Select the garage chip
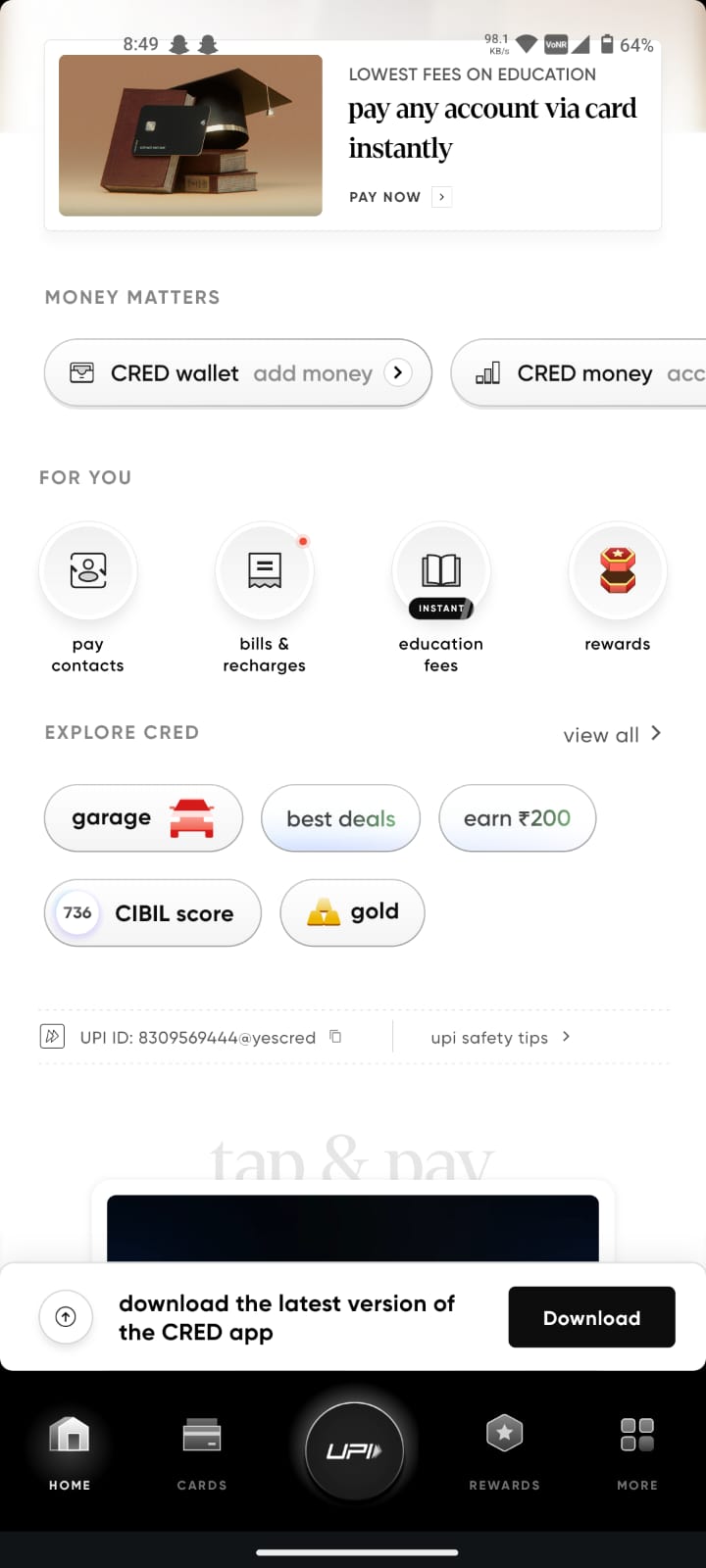 click(143, 818)
